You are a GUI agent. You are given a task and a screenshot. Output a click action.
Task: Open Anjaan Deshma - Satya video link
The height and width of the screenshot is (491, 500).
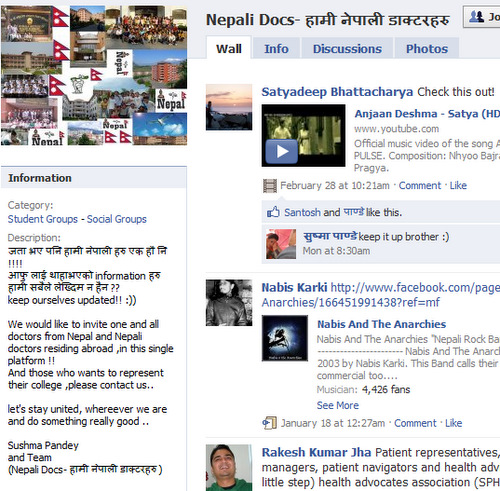coord(427,114)
